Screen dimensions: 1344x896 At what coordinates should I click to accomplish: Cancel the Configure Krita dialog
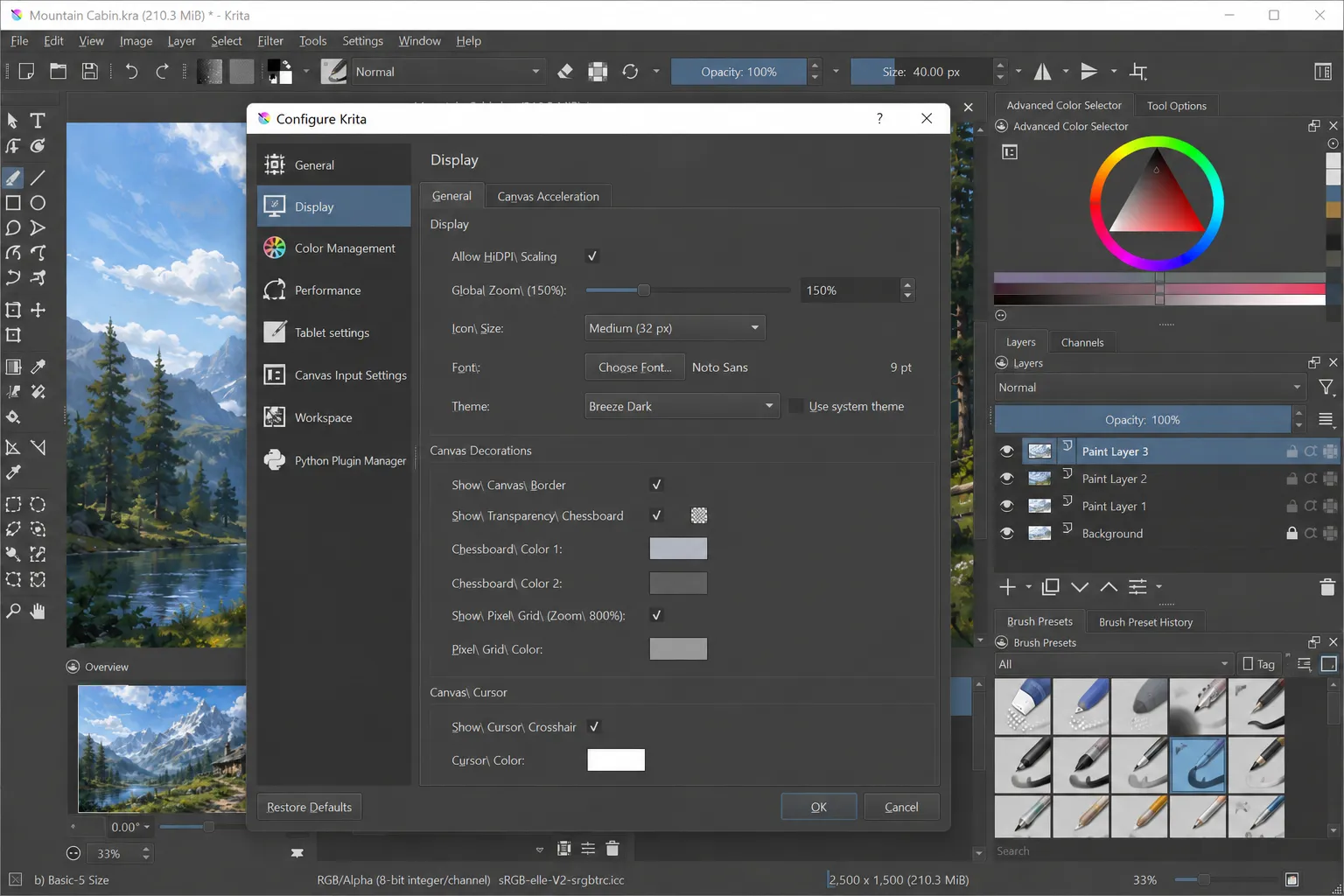pyautogui.click(x=901, y=807)
